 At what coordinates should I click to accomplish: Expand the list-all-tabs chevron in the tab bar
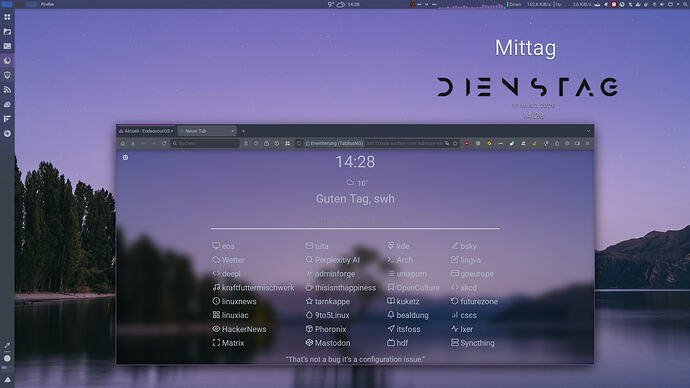tap(588, 131)
